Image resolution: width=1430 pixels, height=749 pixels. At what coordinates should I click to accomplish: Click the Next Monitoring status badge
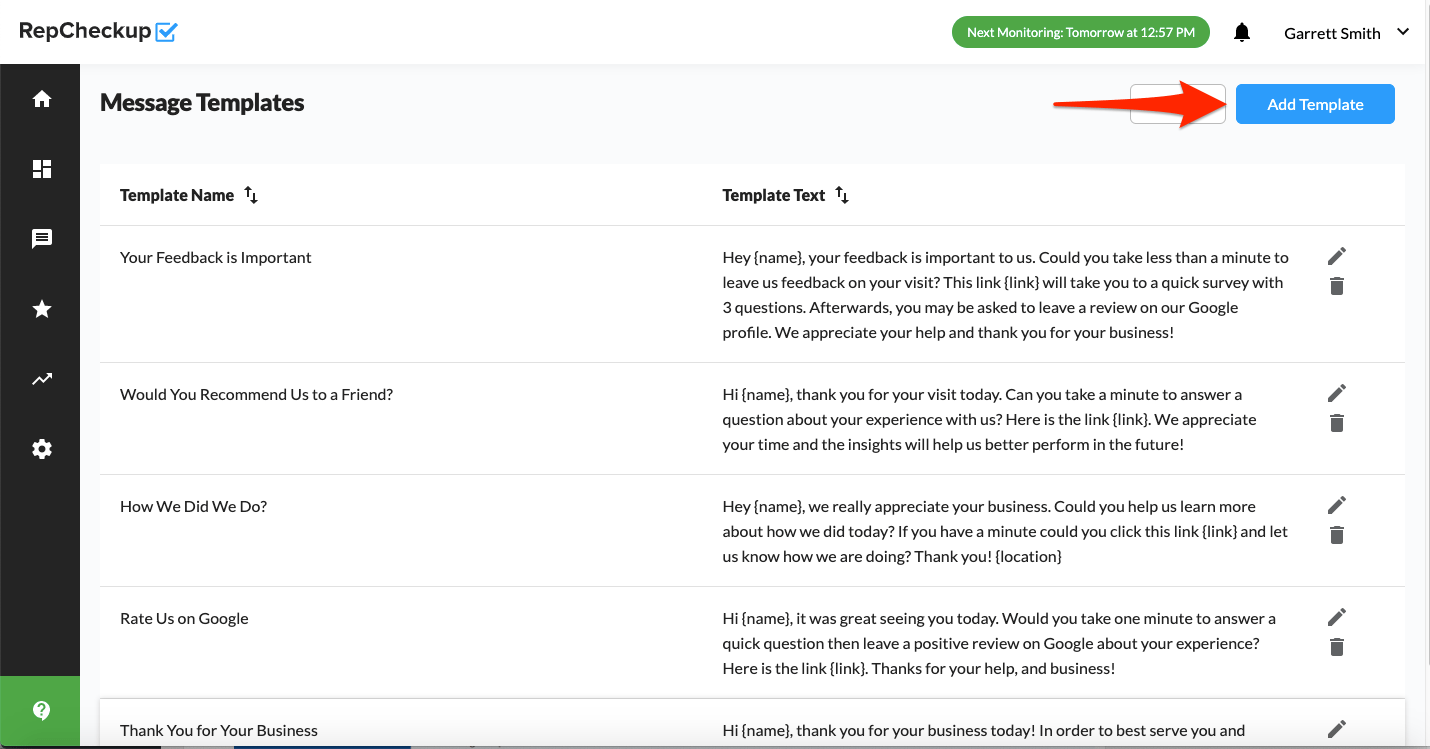pyautogui.click(x=1080, y=32)
